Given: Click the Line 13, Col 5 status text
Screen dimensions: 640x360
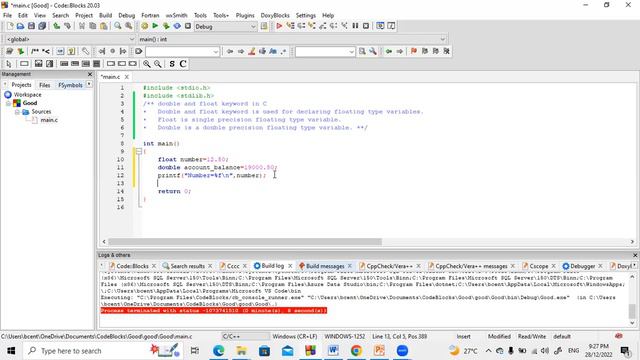Looking at the screenshot, I should [x=400, y=337].
